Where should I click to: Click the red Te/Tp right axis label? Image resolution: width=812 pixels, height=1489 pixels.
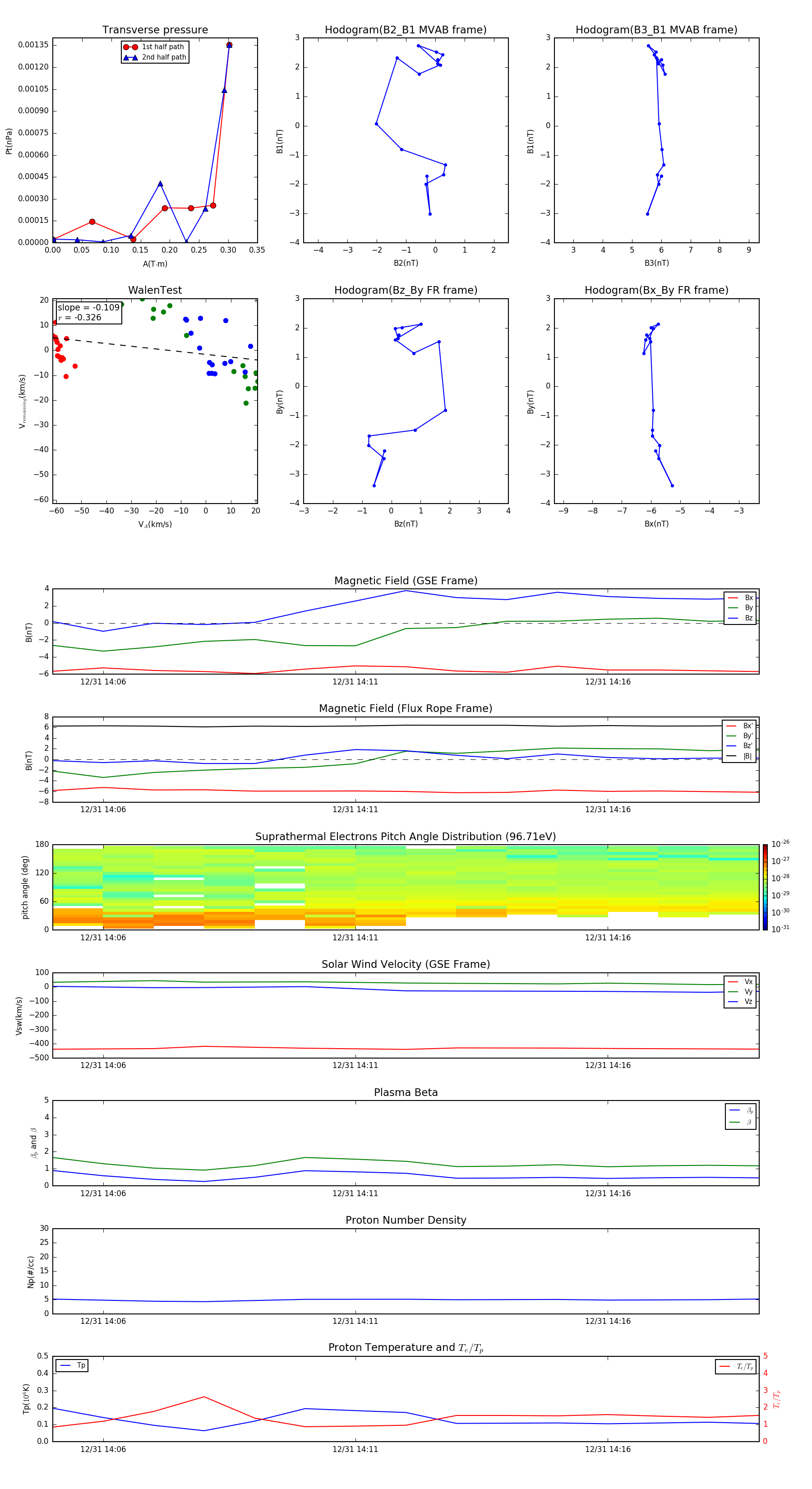coord(777,1399)
